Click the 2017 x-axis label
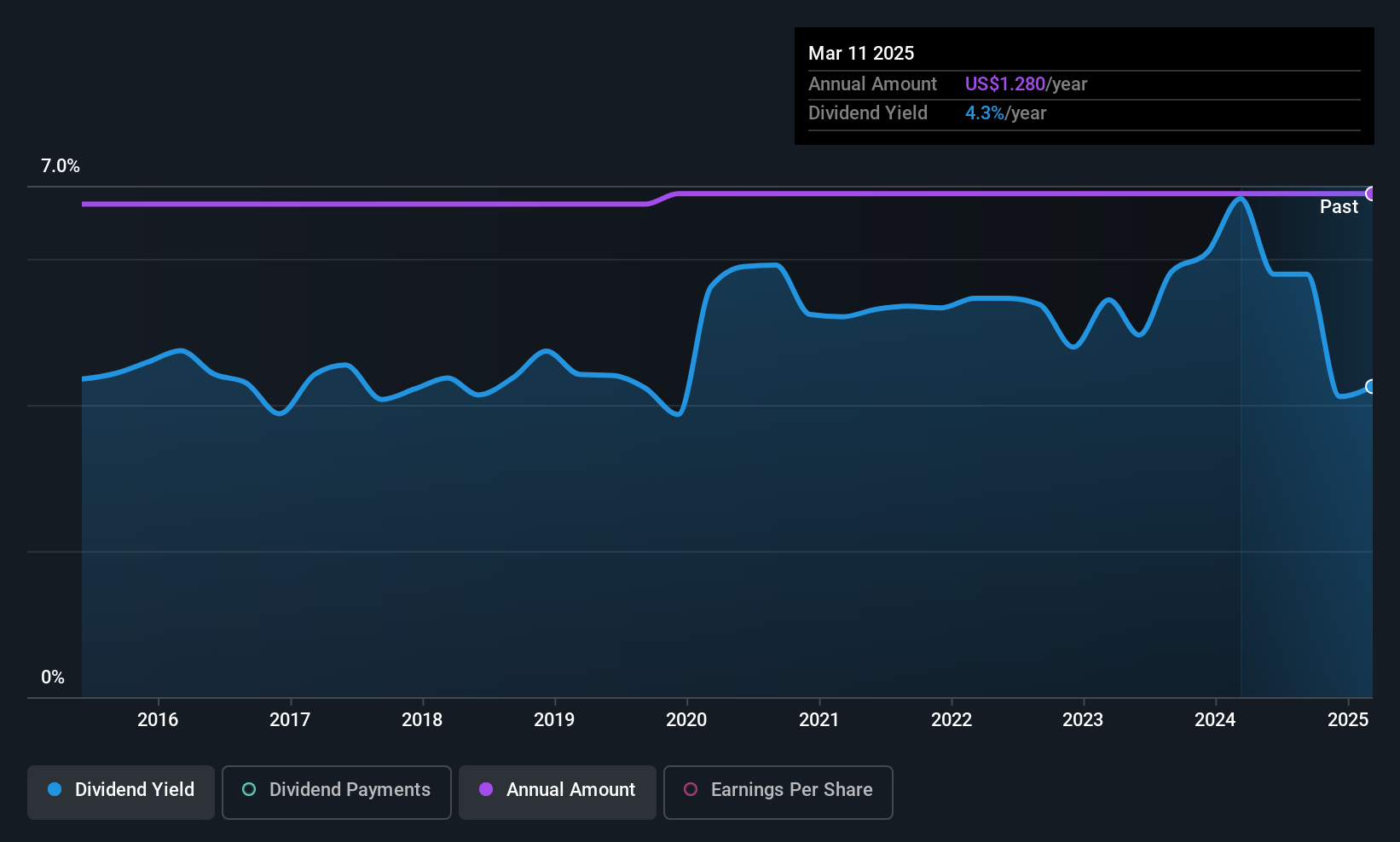Image resolution: width=1400 pixels, height=842 pixels. coord(290,719)
